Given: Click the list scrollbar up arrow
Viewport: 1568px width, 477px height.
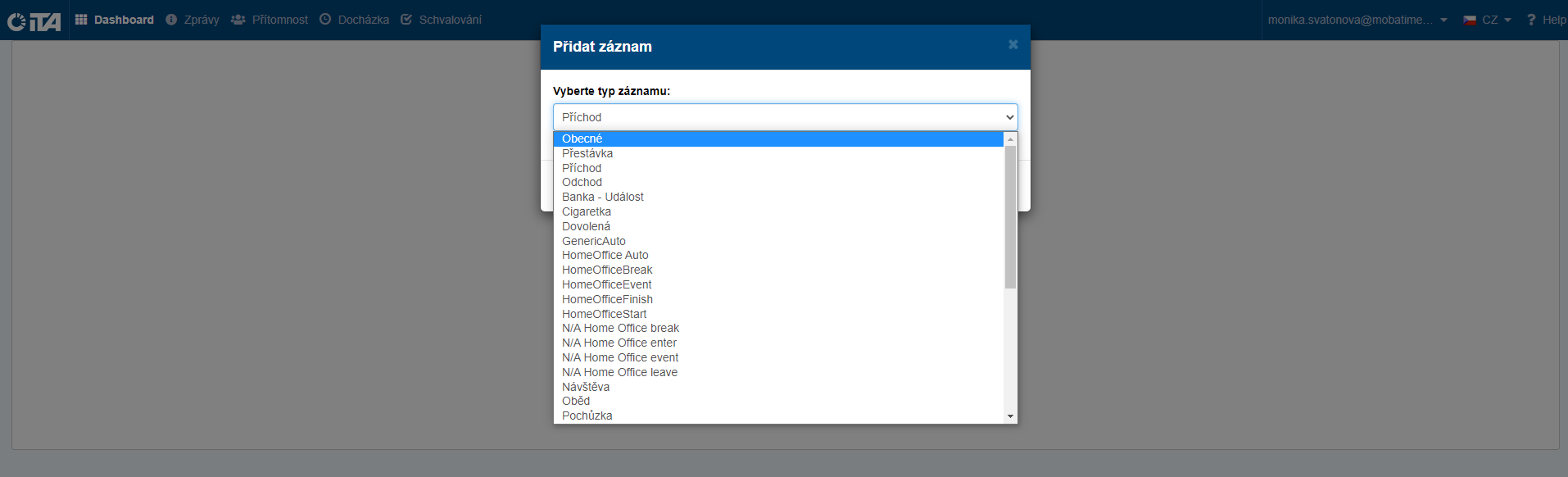Looking at the screenshot, I should pyautogui.click(x=1010, y=139).
